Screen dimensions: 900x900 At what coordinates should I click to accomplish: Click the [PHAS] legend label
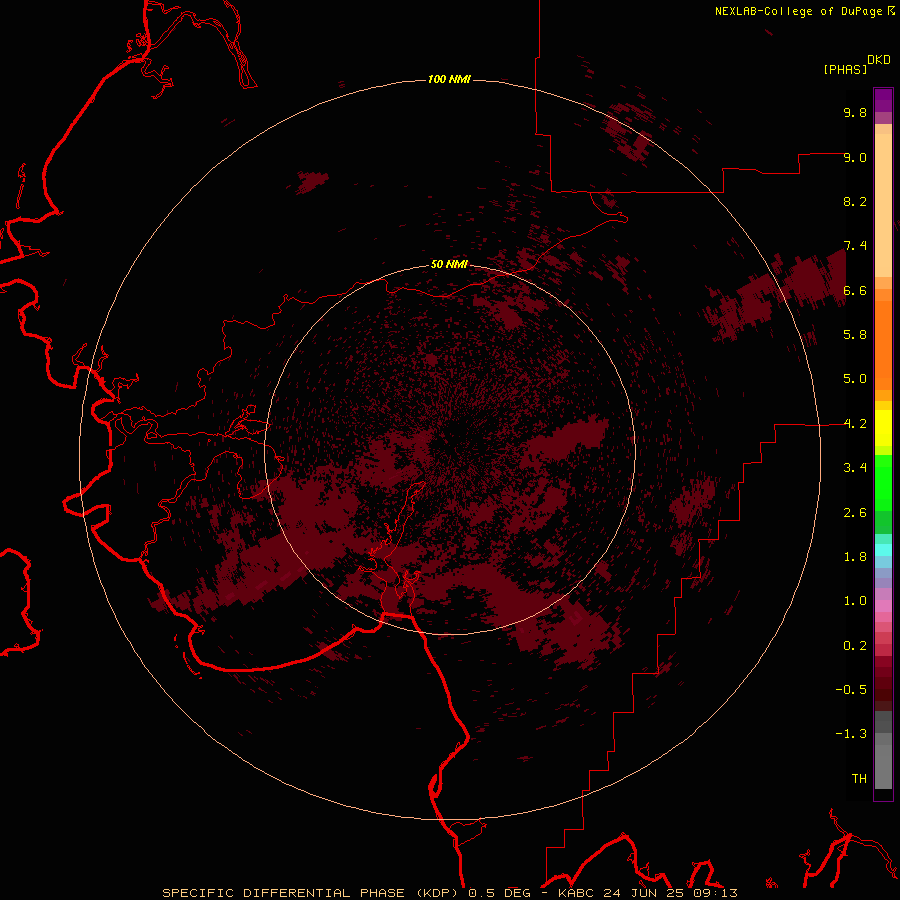tap(845, 69)
